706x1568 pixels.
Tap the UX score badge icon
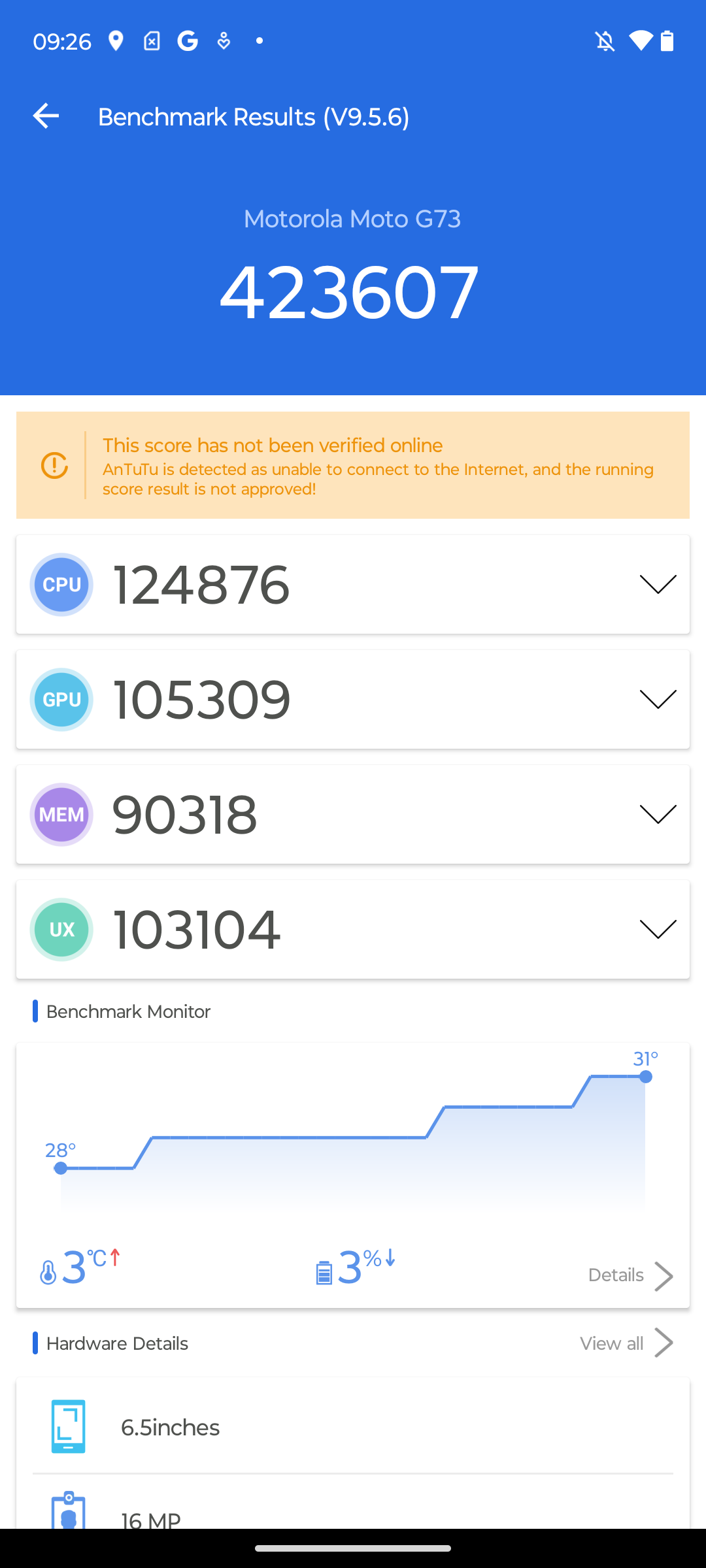click(x=61, y=929)
